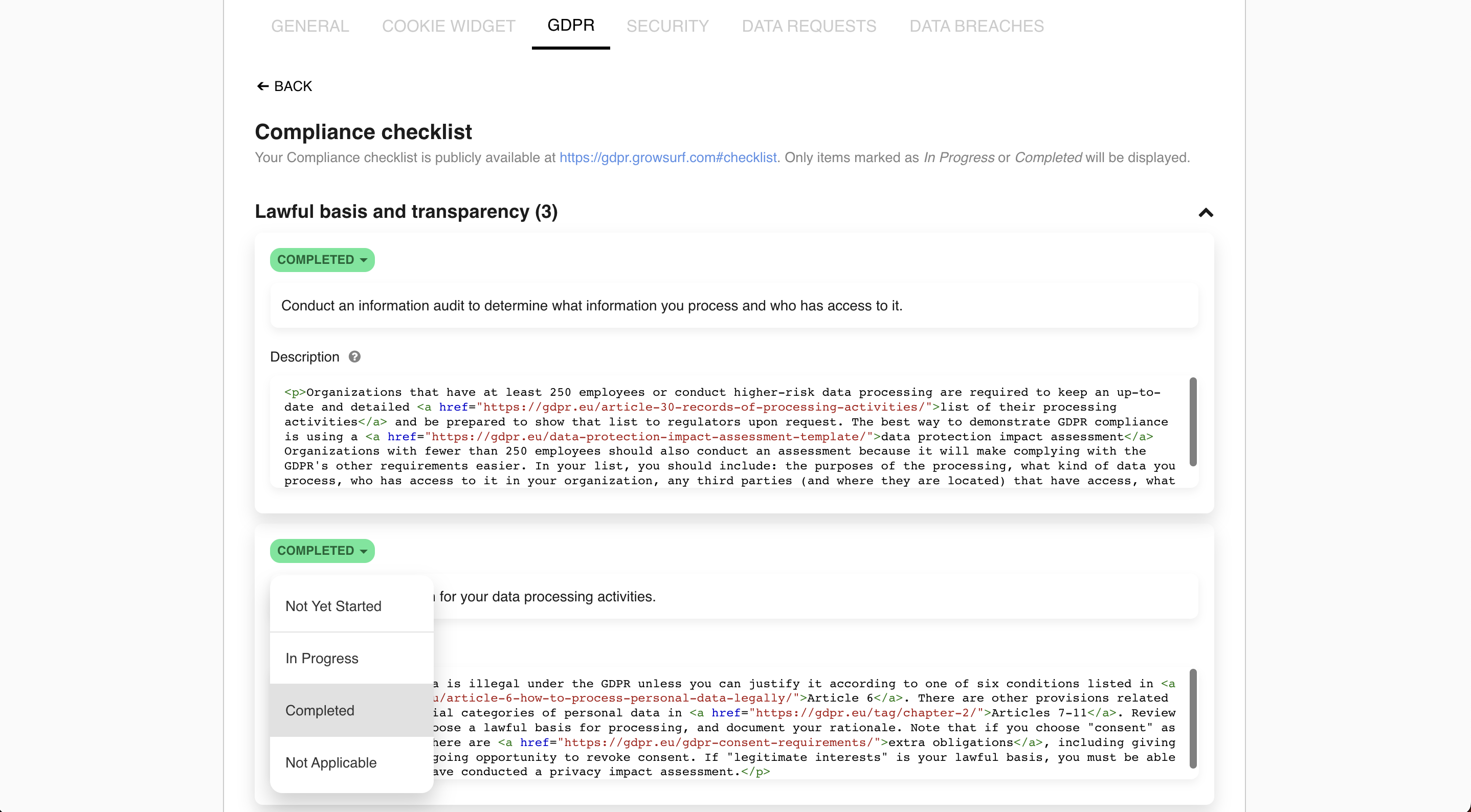Image resolution: width=1471 pixels, height=812 pixels.
Task: Select "Completed" in the status menu
Action: [x=320, y=710]
